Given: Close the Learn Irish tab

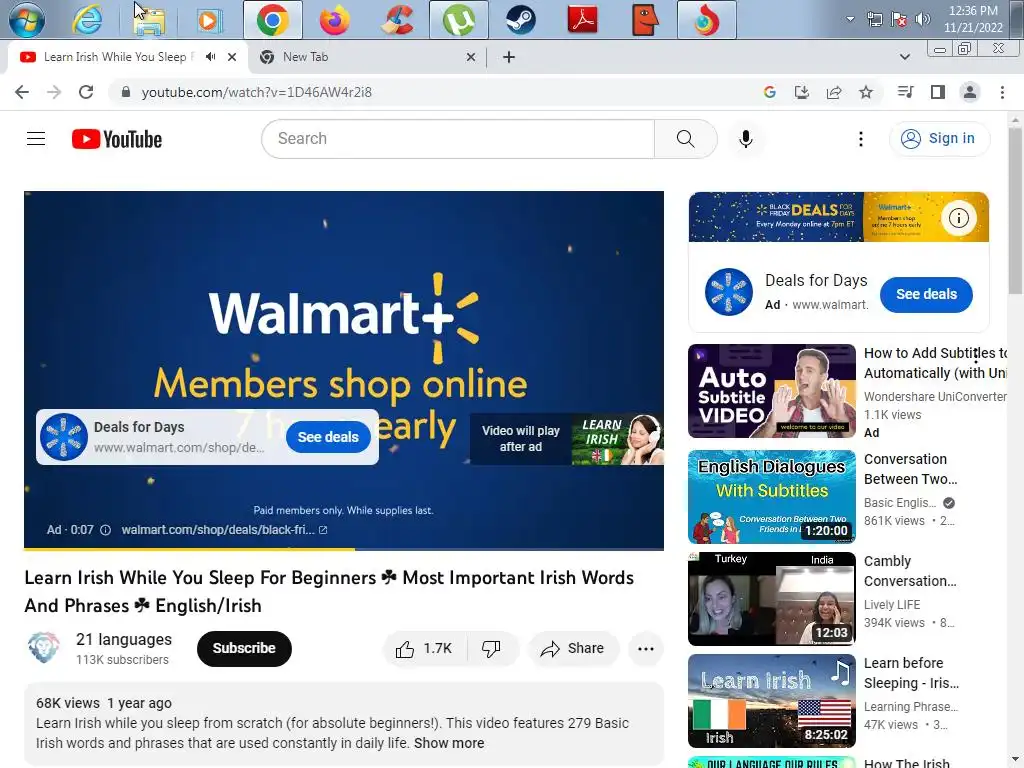Looking at the screenshot, I should point(232,57).
